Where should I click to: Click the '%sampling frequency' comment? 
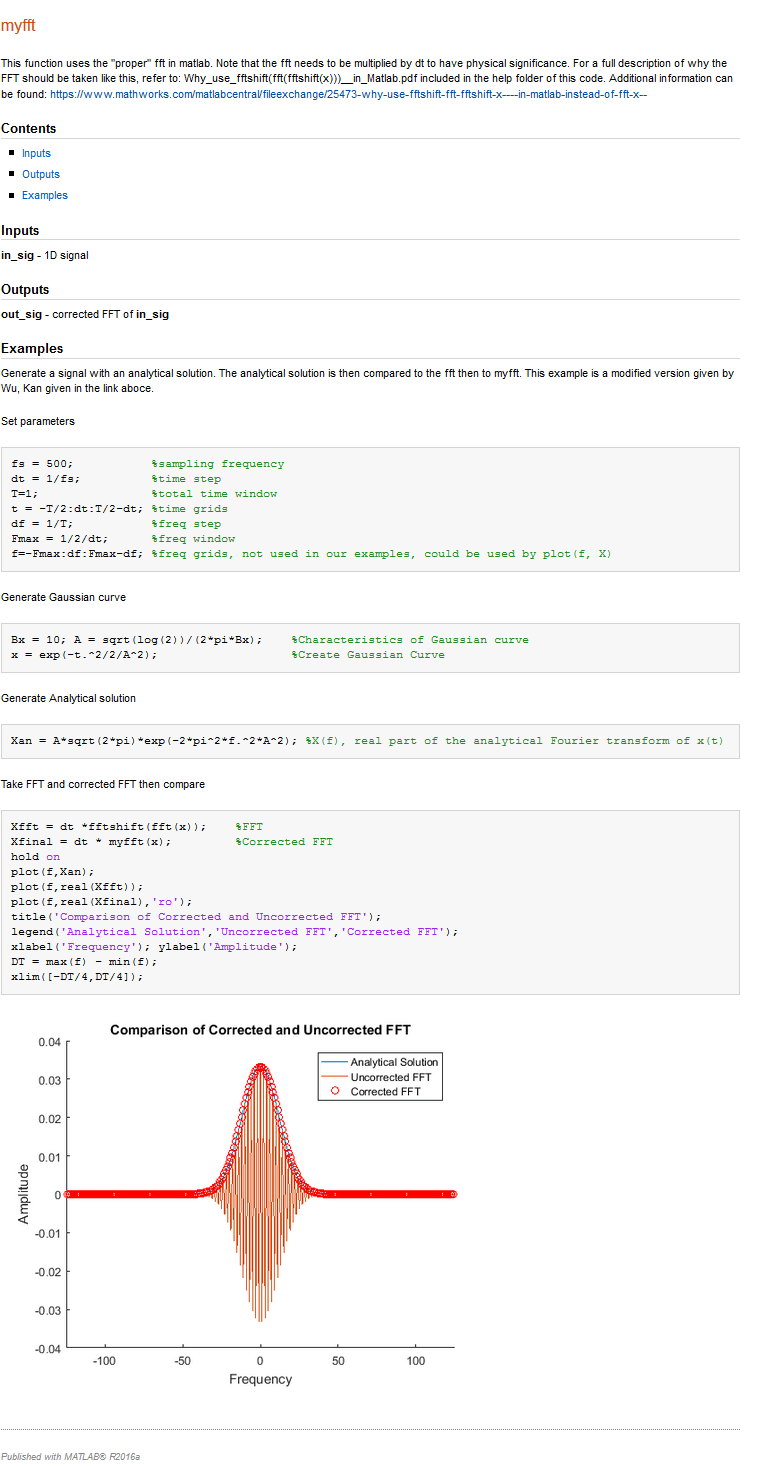pyautogui.click(x=218, y=464)
